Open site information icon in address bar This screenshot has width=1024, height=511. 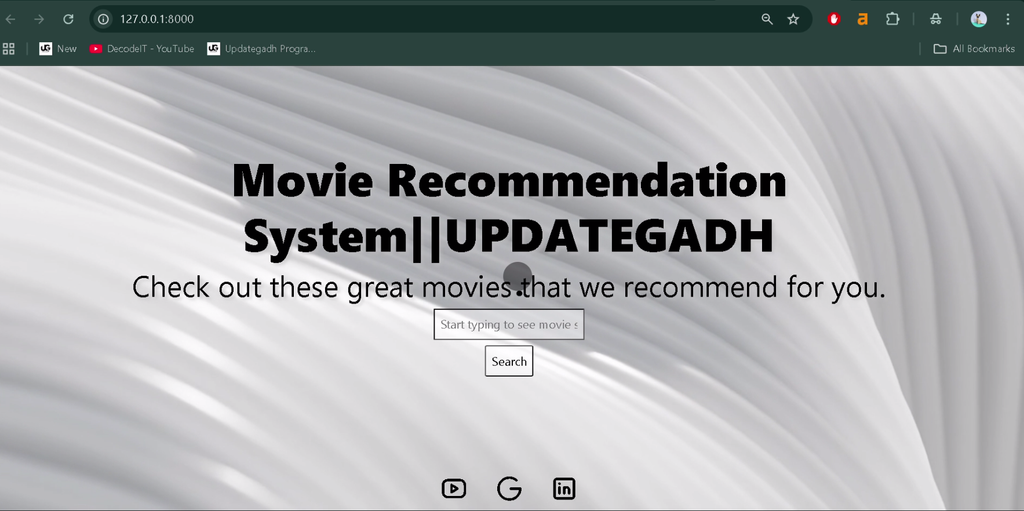[103, 19]
